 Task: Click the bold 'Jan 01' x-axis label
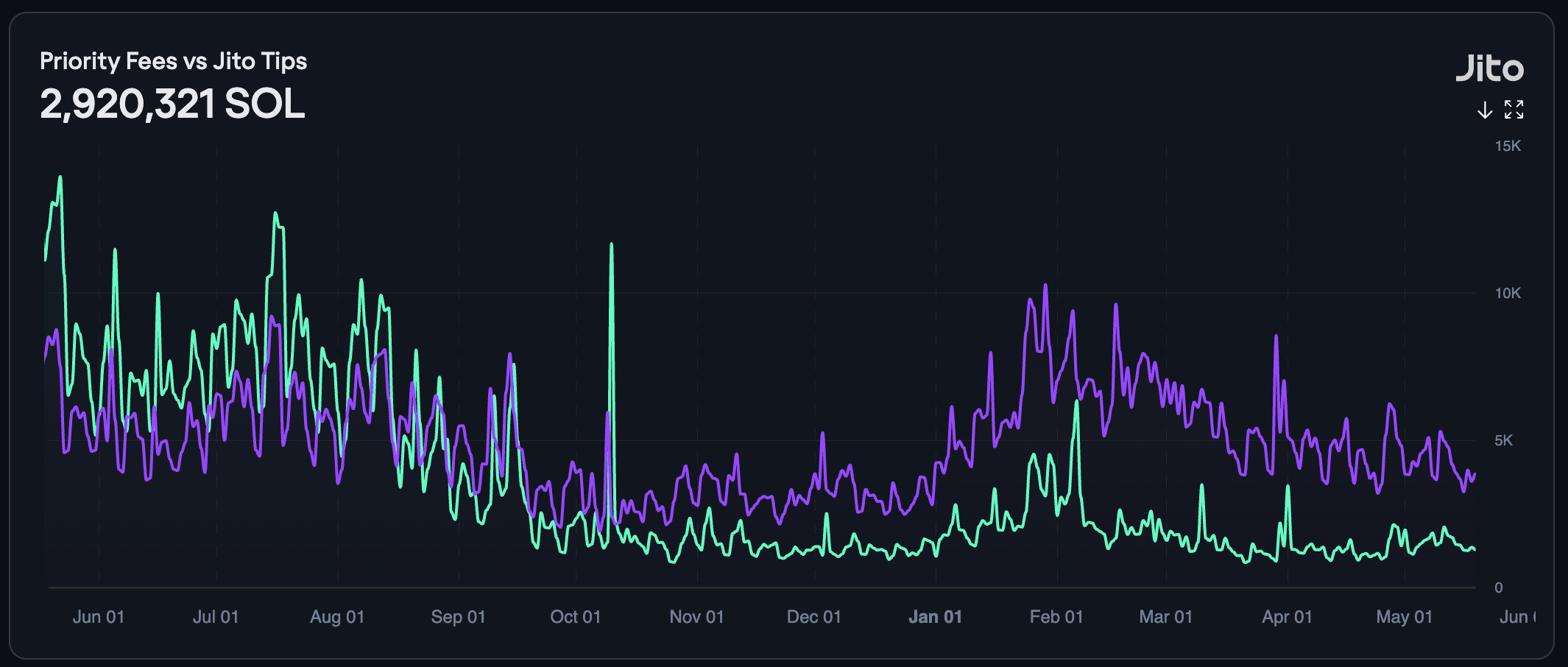point(936,617)
